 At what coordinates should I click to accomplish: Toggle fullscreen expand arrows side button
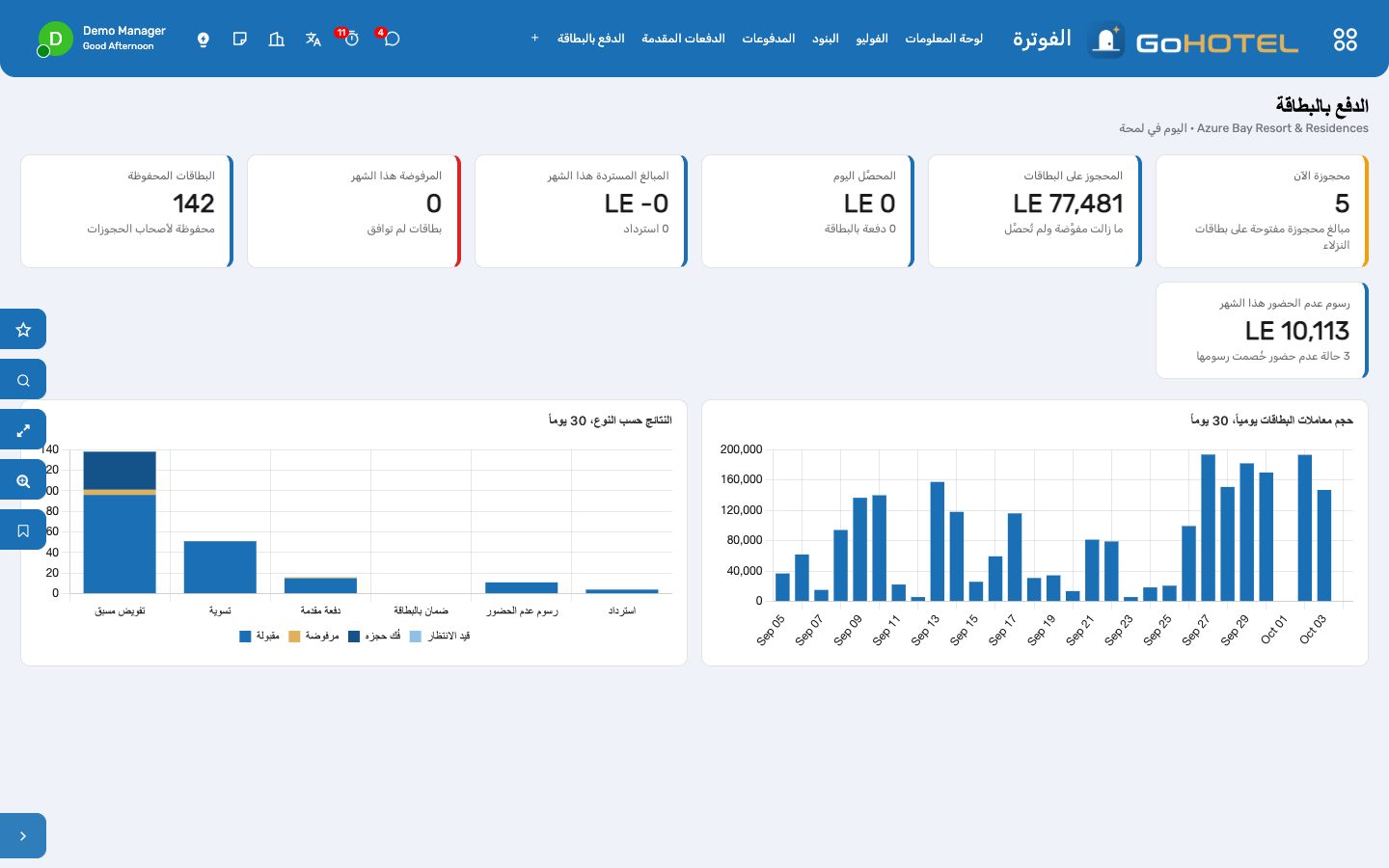tap(23, 429)
